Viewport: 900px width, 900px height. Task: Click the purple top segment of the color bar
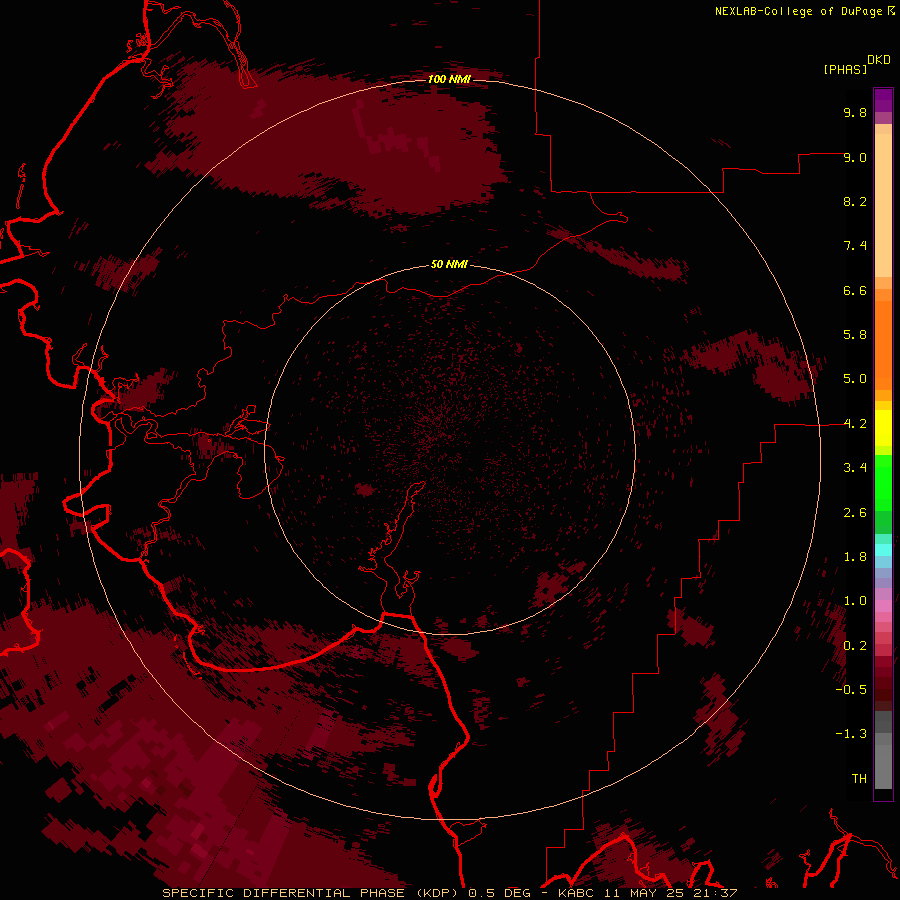pos(883,100)
